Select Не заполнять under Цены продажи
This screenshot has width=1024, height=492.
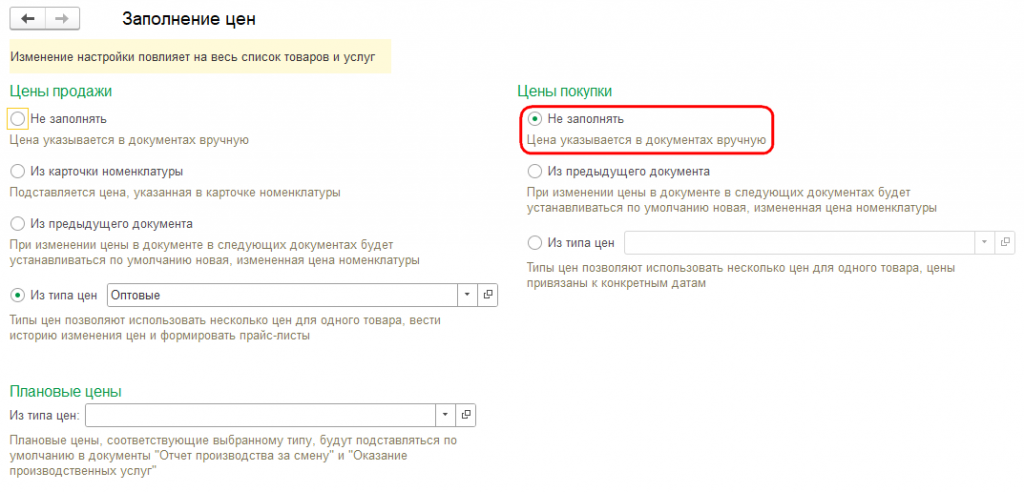[x=18, y=119]
